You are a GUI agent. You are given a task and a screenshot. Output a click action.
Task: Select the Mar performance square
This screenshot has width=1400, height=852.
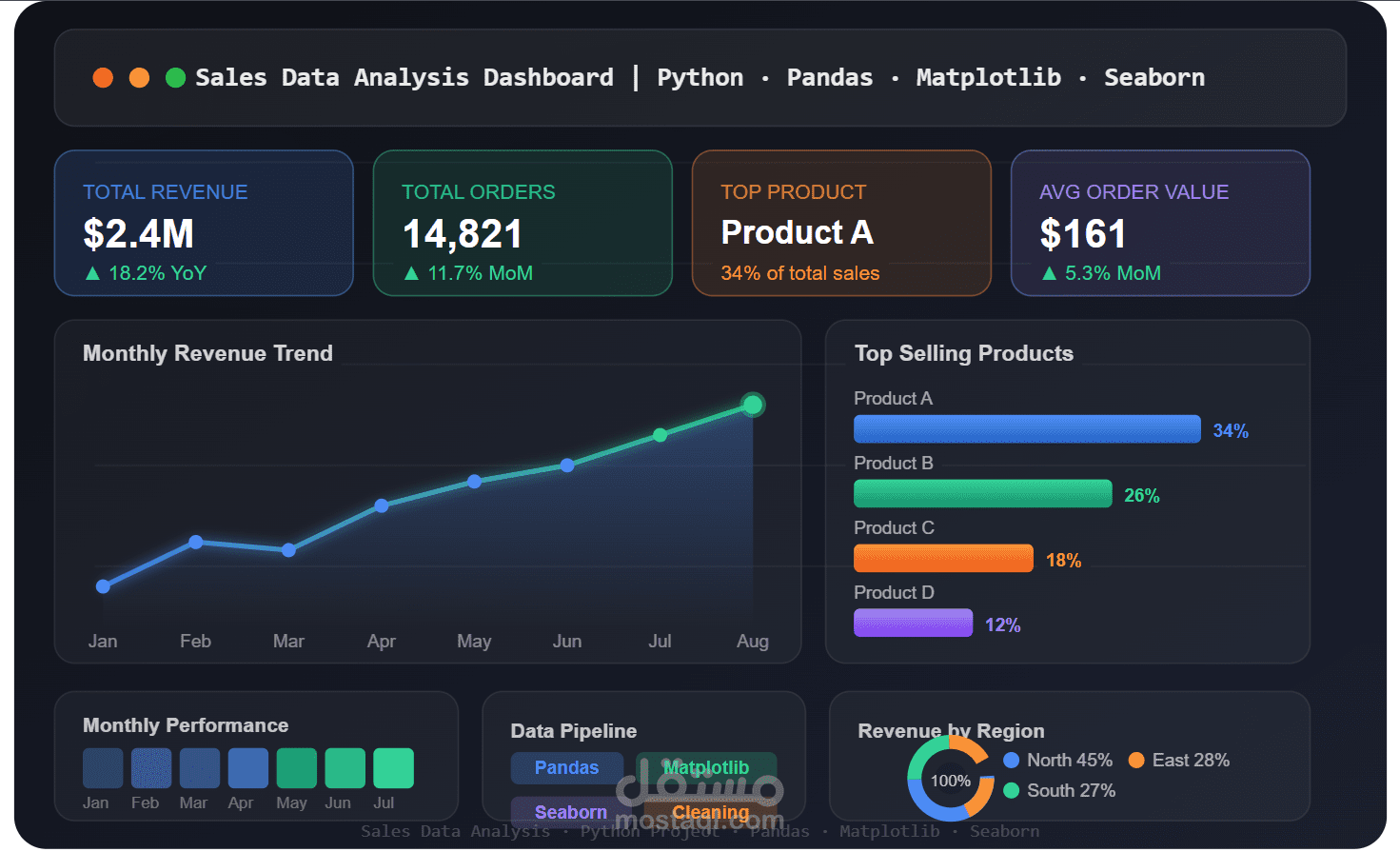[x=200, y=768]
